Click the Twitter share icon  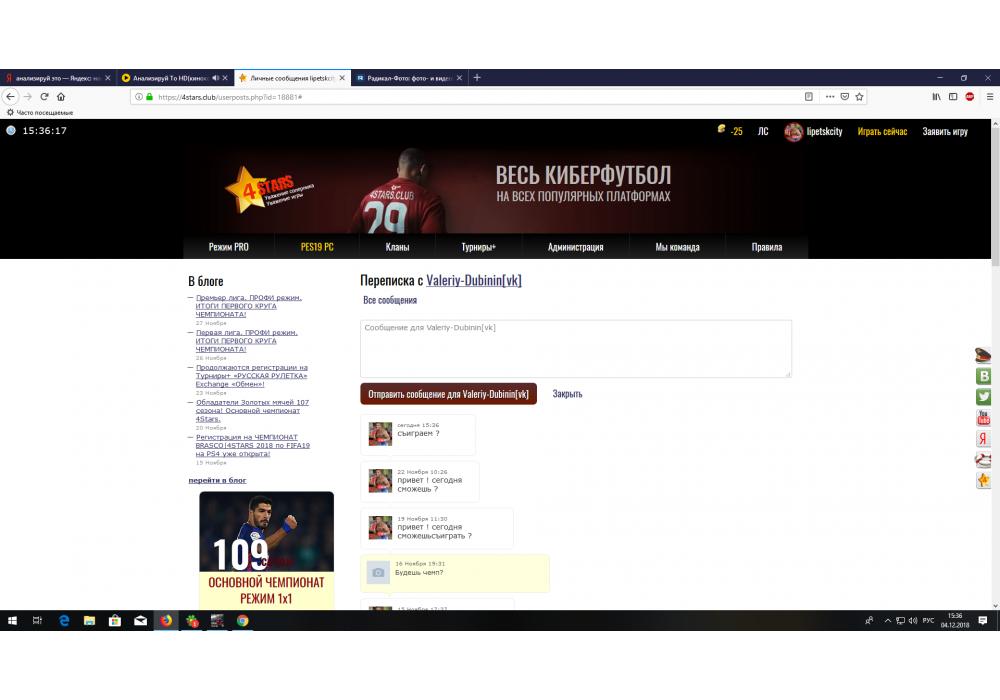983,397
